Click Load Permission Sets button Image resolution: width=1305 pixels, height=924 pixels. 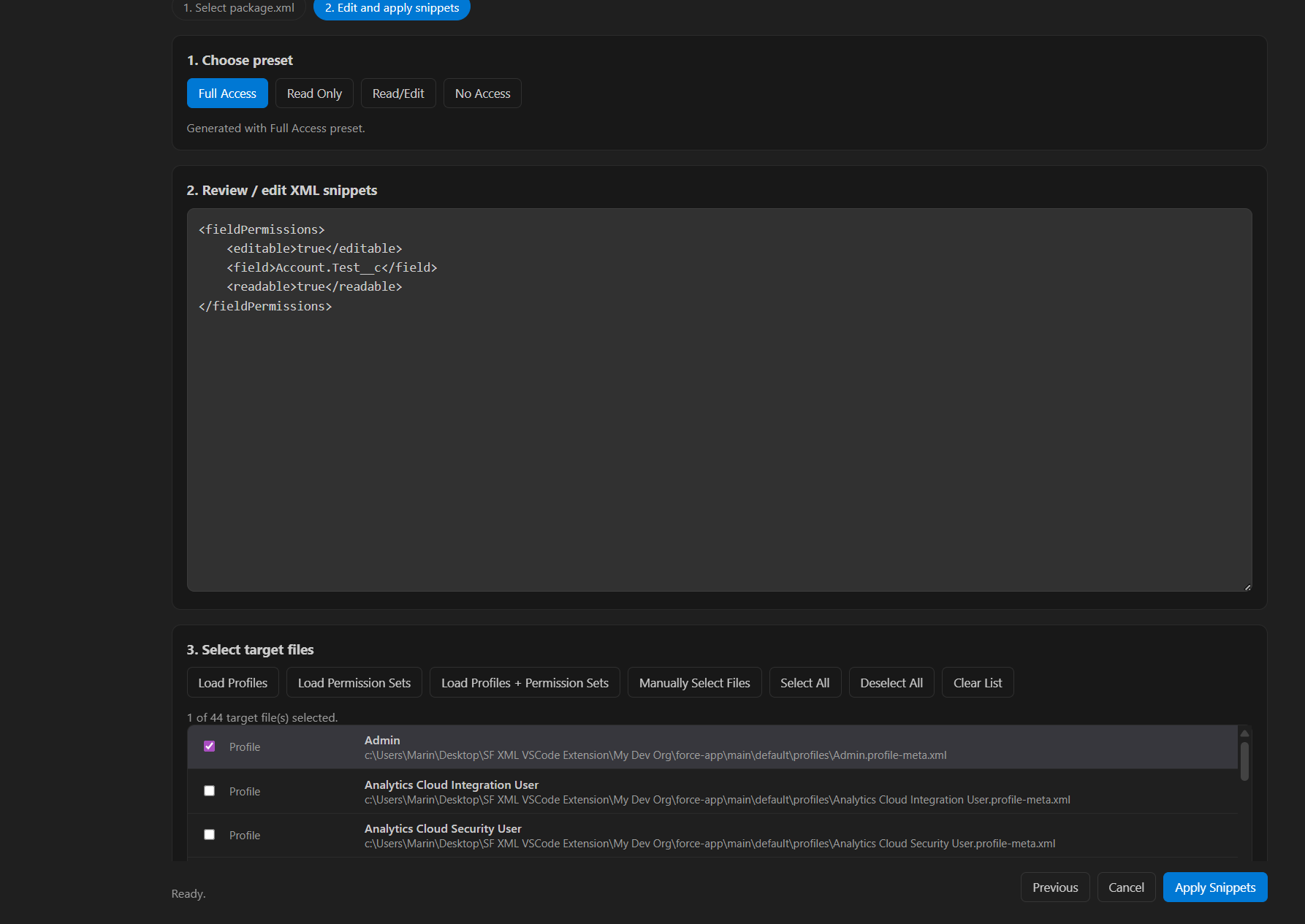pos(354,683)
